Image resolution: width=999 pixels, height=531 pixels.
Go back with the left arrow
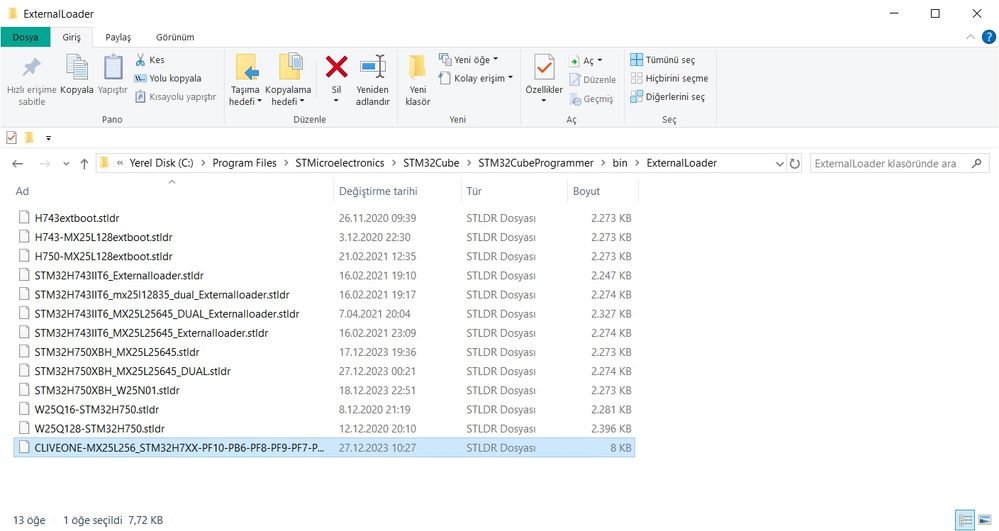(x=18, y=164)
